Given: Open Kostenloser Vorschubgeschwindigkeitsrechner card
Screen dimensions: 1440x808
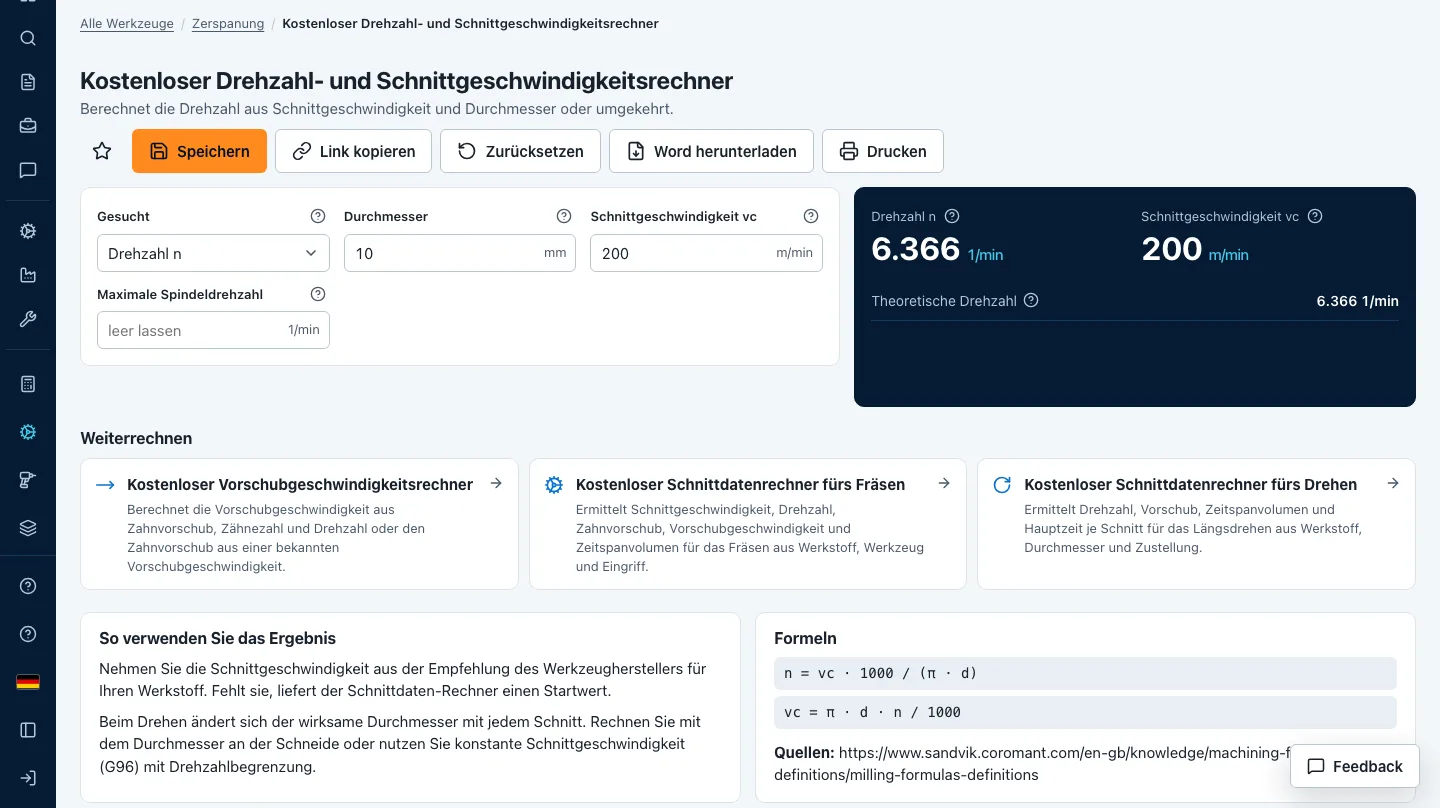Looking at the screenshot, I should pos(299,524).
